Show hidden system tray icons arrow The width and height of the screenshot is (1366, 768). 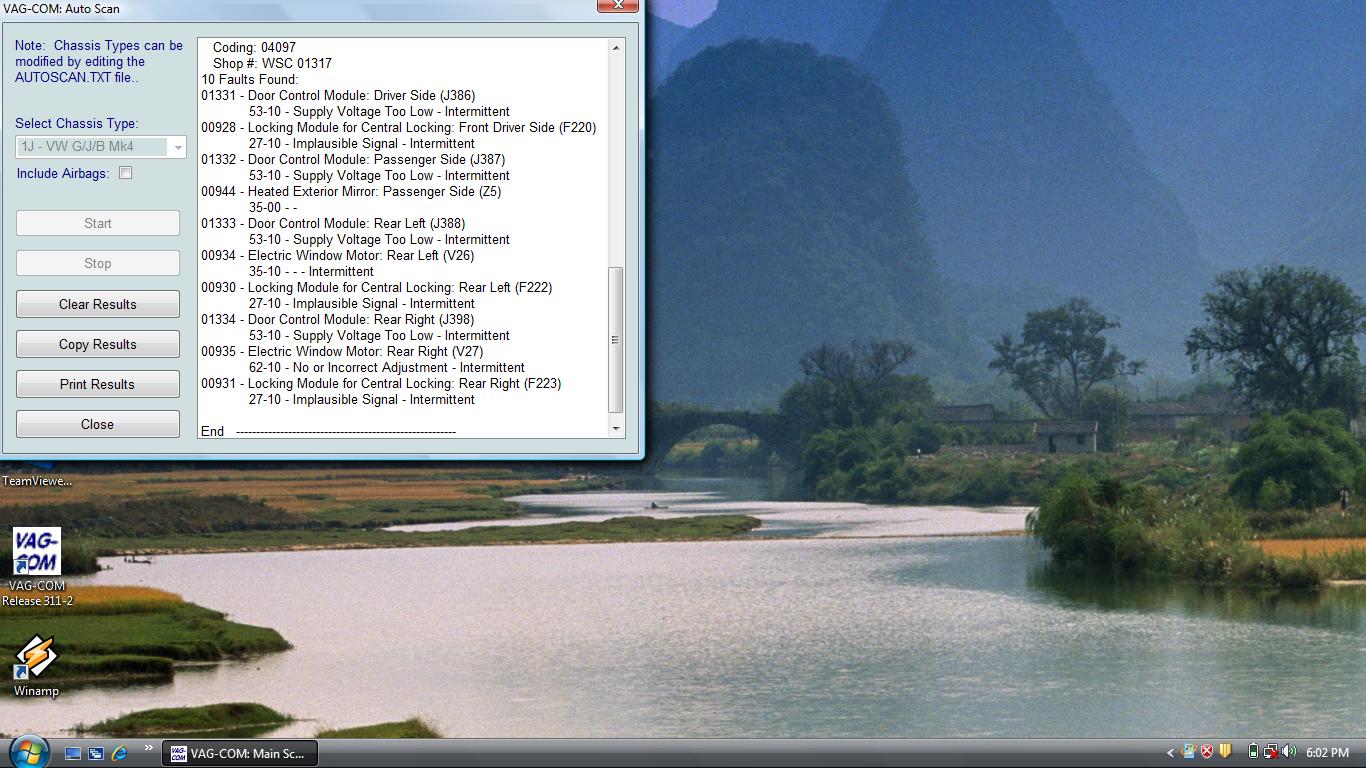1170,752
